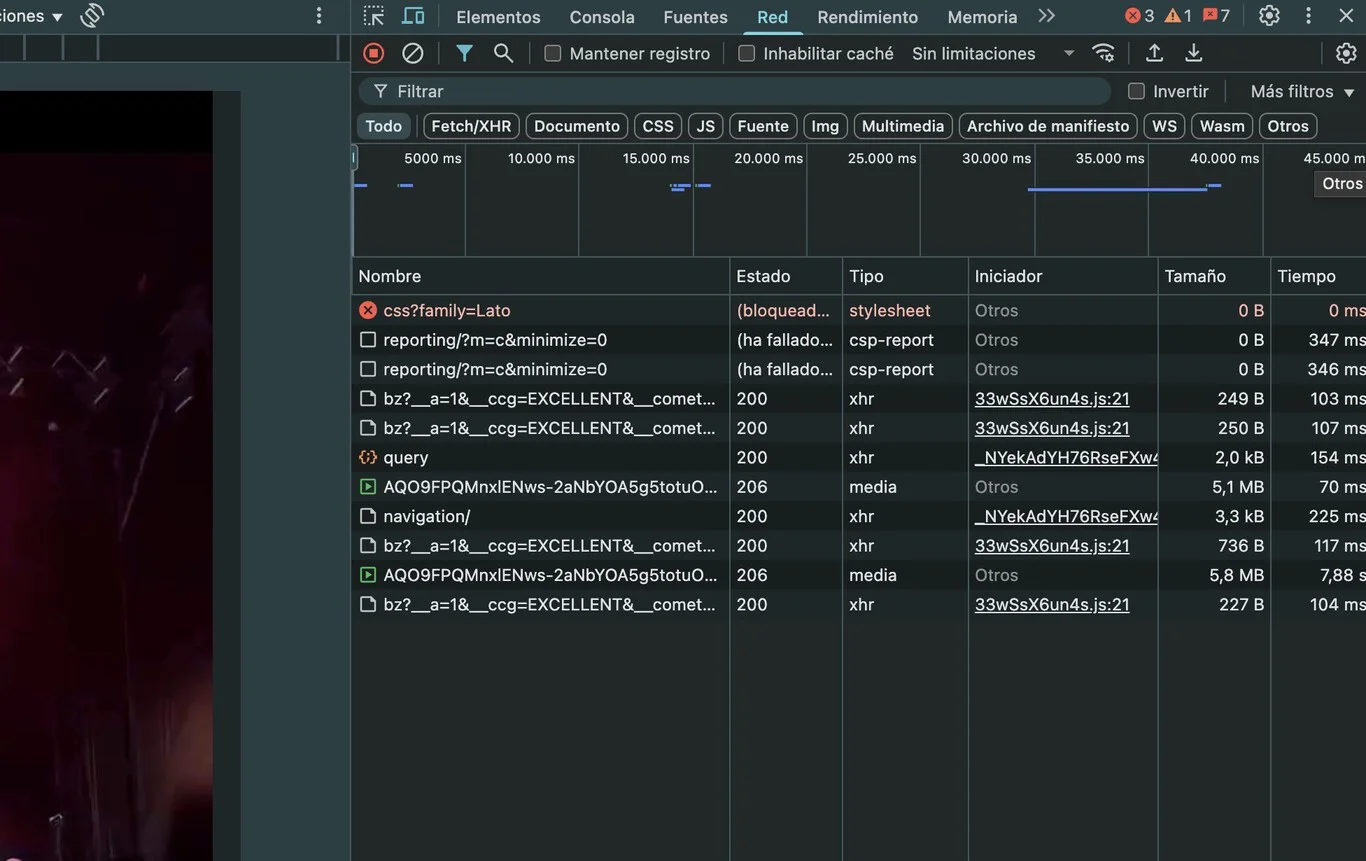1366x861 pixels.
Task: Focus the Filtrar input field
Action: 735,91
